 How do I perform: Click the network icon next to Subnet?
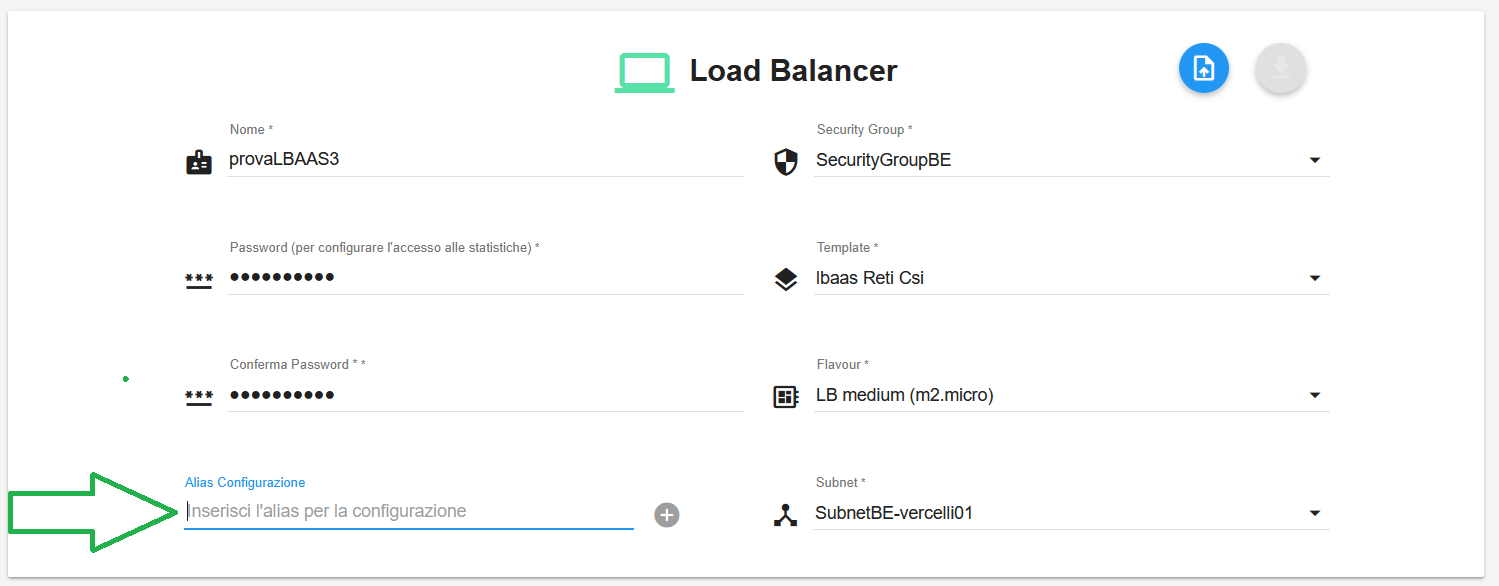(x=786, y=516)
